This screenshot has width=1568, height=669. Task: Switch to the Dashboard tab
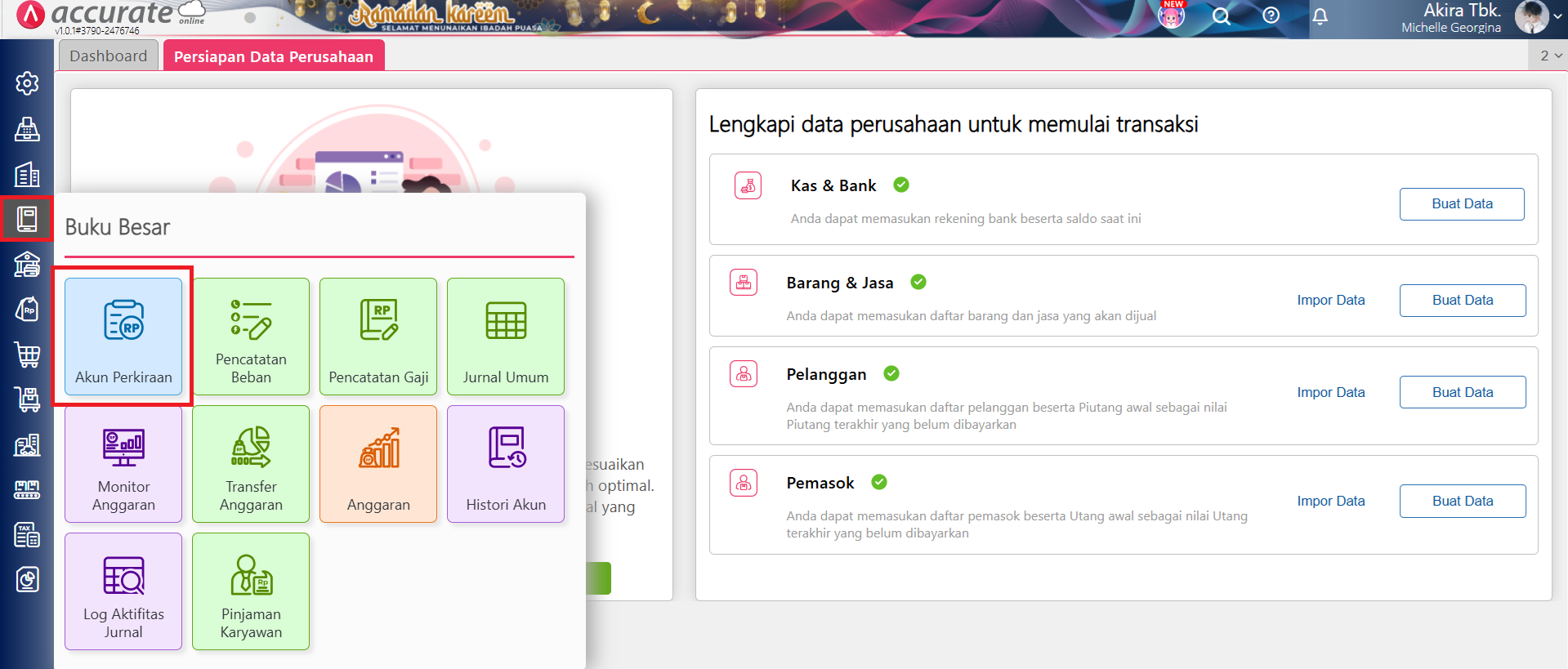tap(109, 56)
